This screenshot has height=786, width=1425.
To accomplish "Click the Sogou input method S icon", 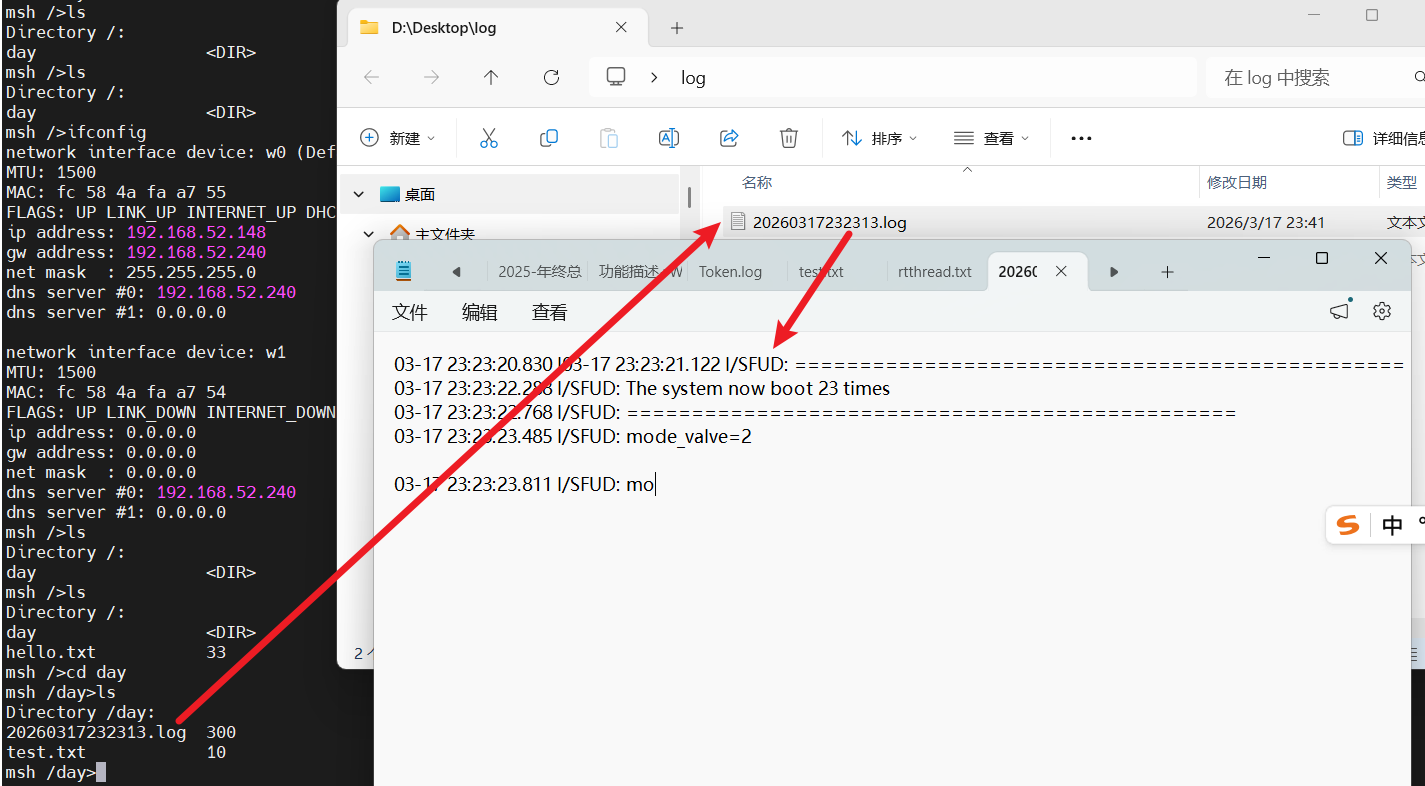I will tap(1349, 525).
